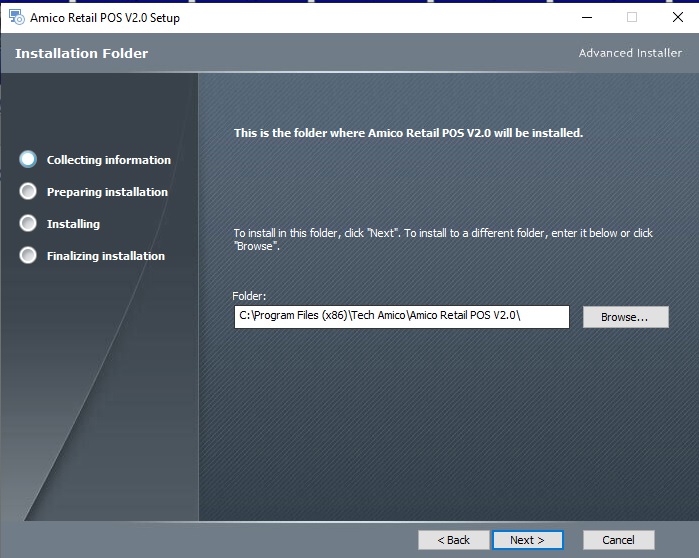This screenshot has width=699, height=558.
Task: Minimize the setup window
Action: point(587,17)
